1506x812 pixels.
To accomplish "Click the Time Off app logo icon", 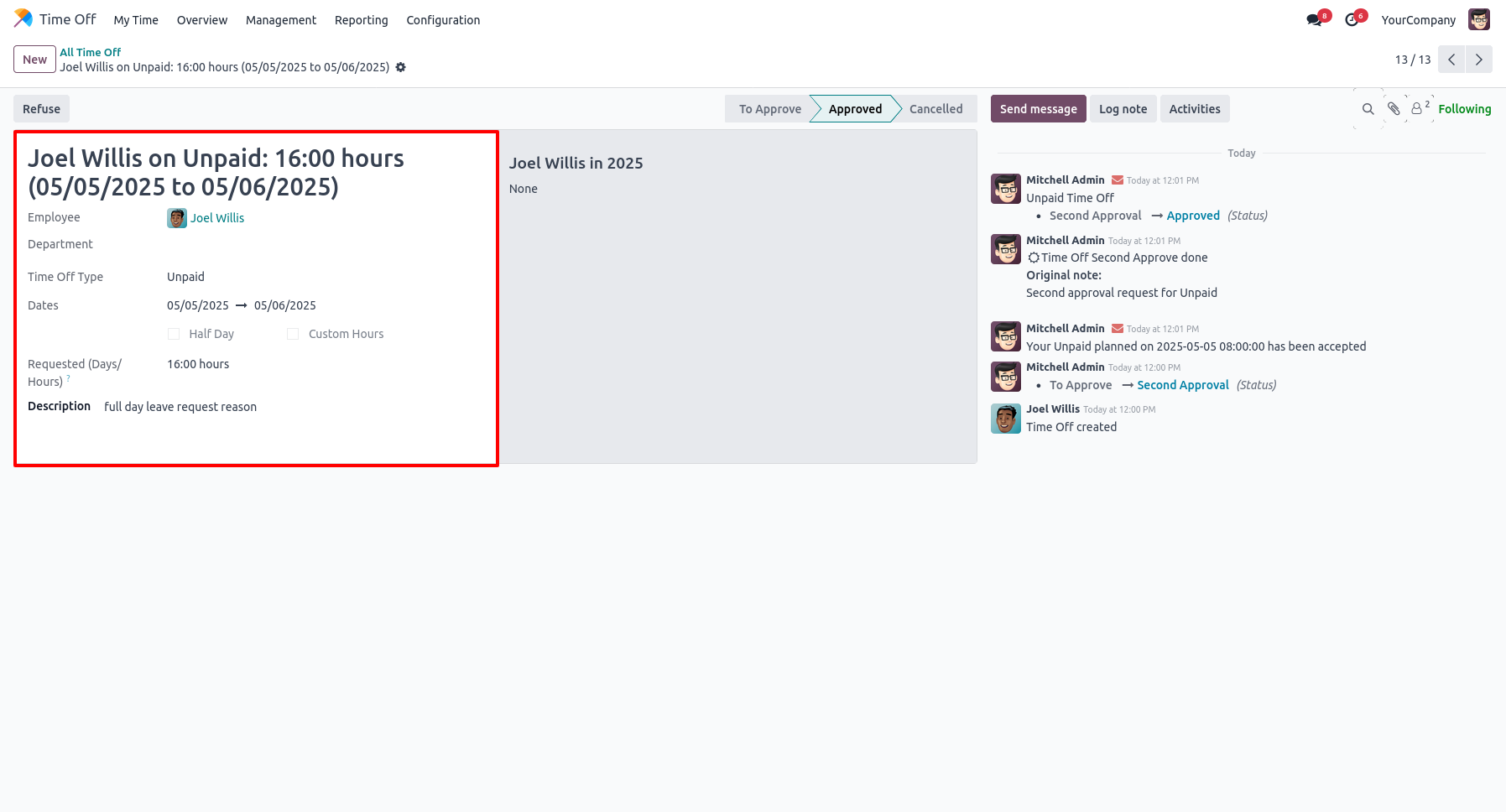I will (23, 18).
